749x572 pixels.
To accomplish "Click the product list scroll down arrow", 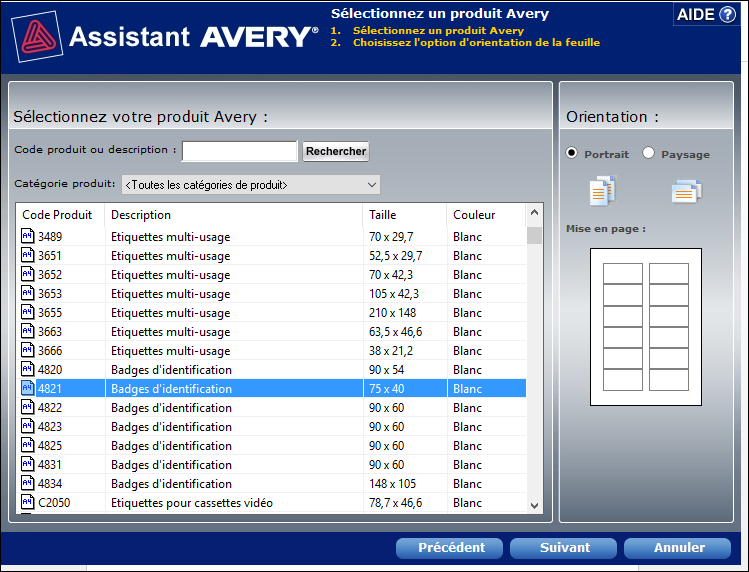I will (535, 506).
